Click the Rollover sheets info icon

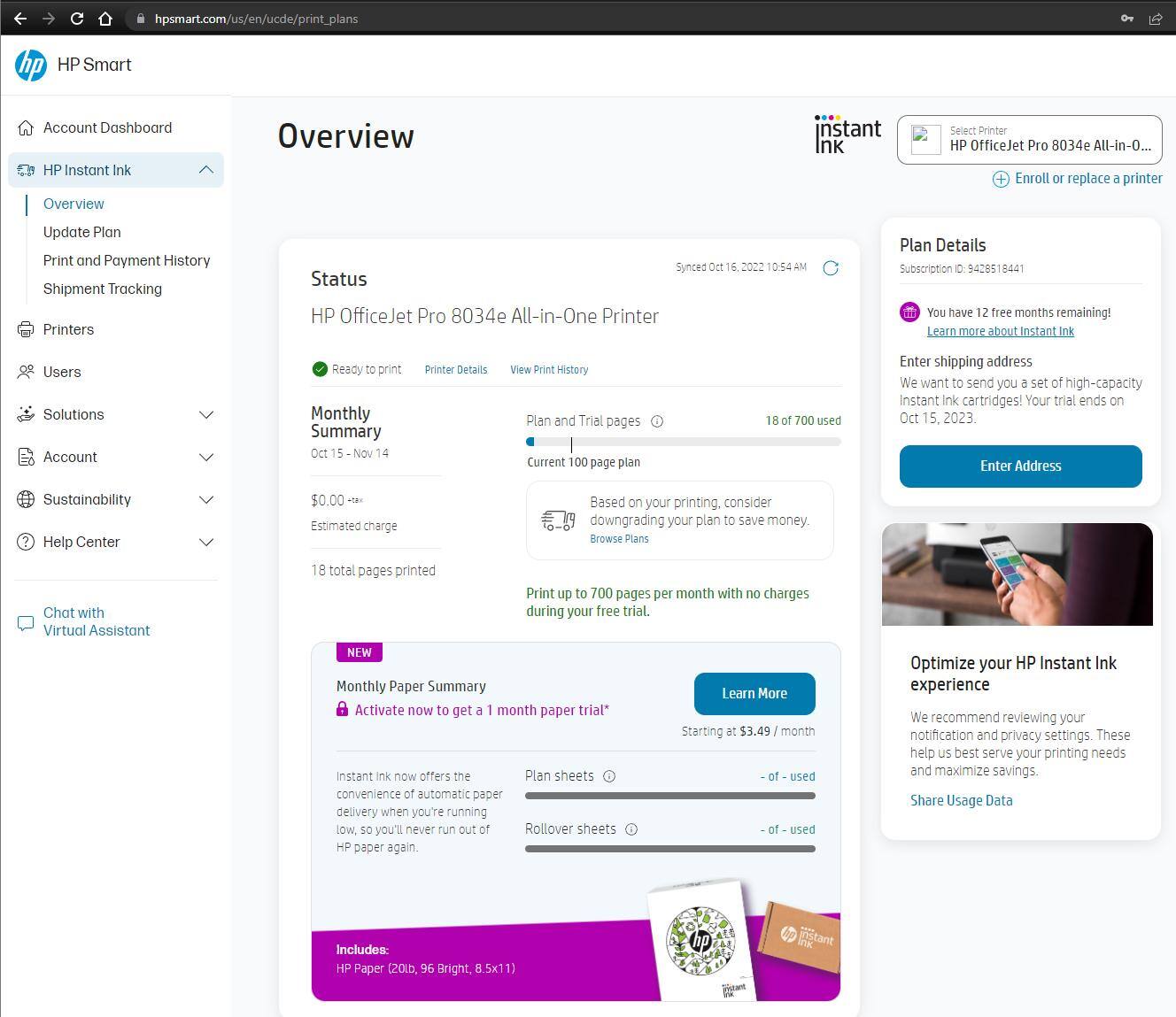tap(631, 829)
